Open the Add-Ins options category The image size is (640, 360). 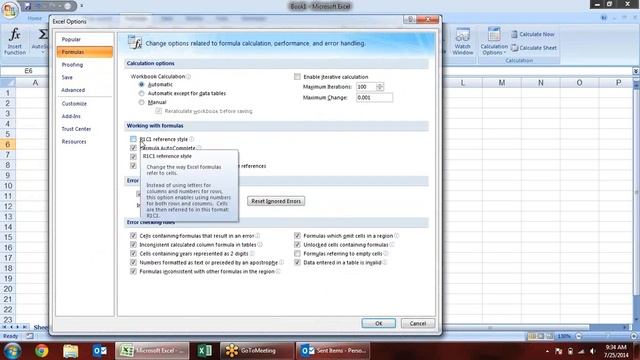tap(84, 116)
